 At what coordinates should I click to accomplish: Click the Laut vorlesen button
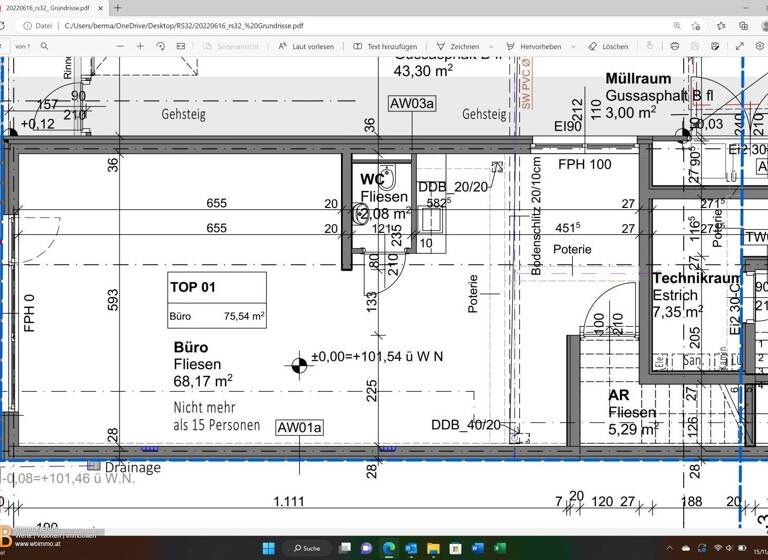point(307,46)
